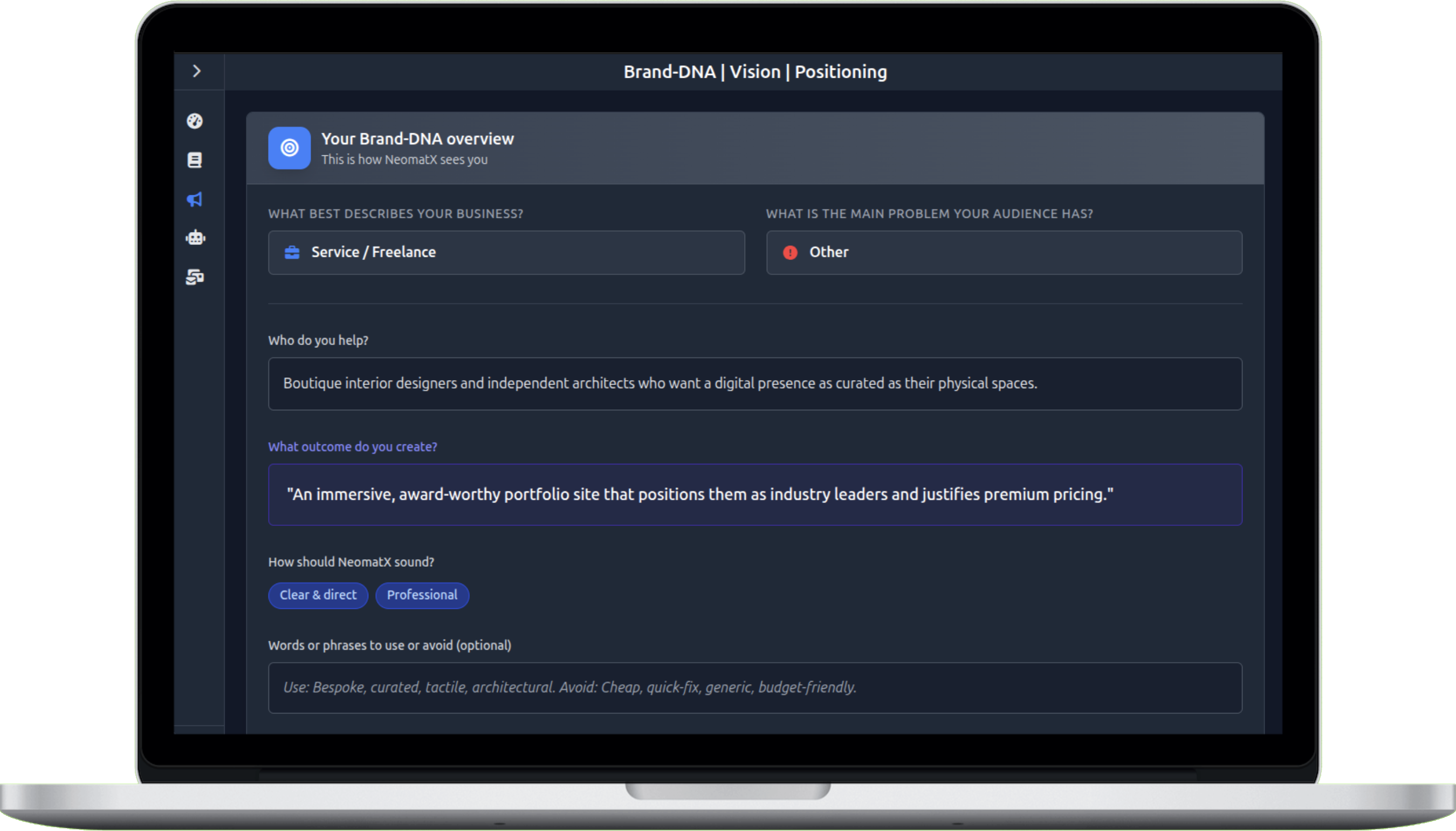
Task: Click the red alert icon beside Other
Action: point(791,252)
